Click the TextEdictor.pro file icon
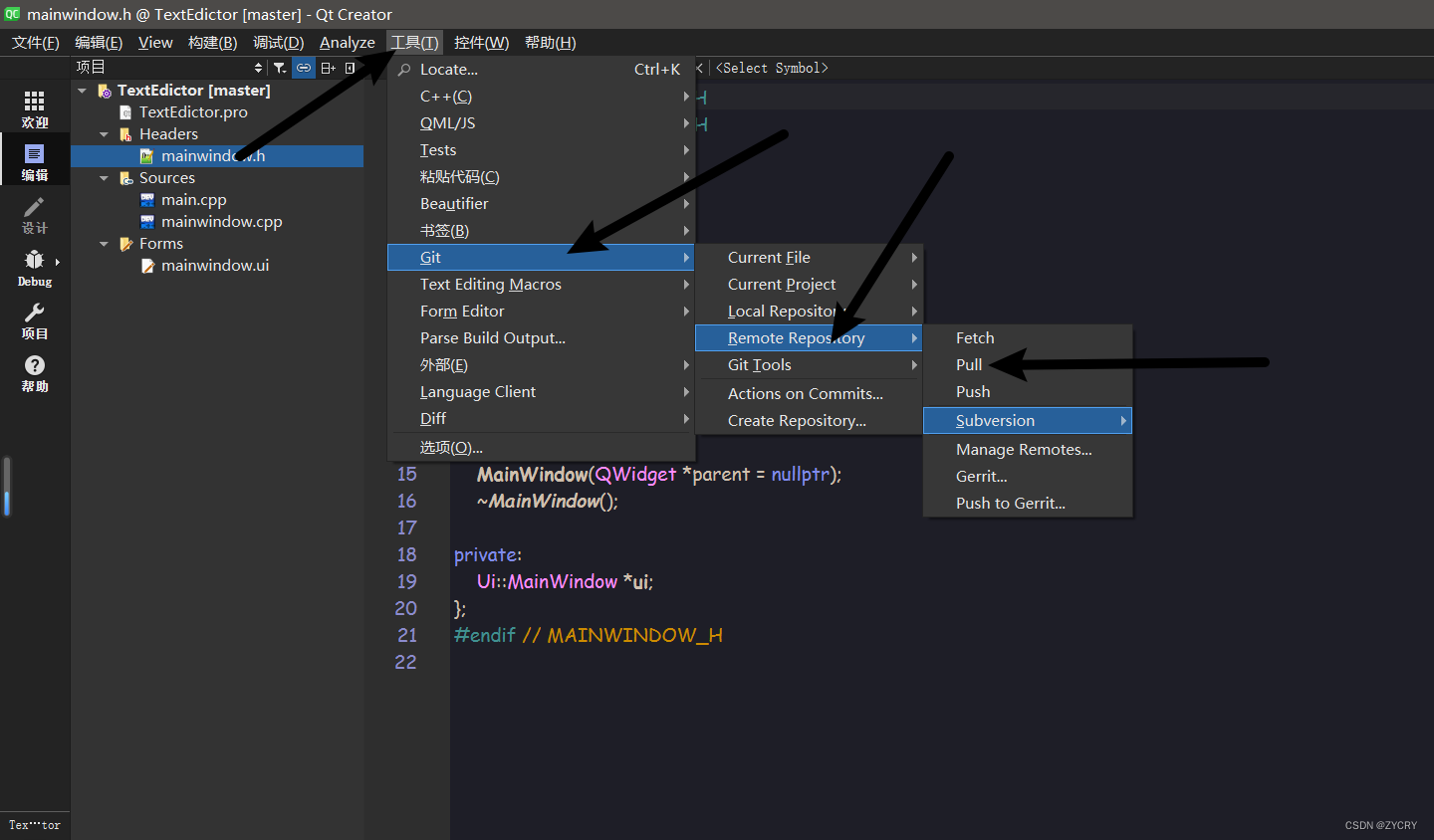This screenshot has height=840, width=1434. point(126,112)
